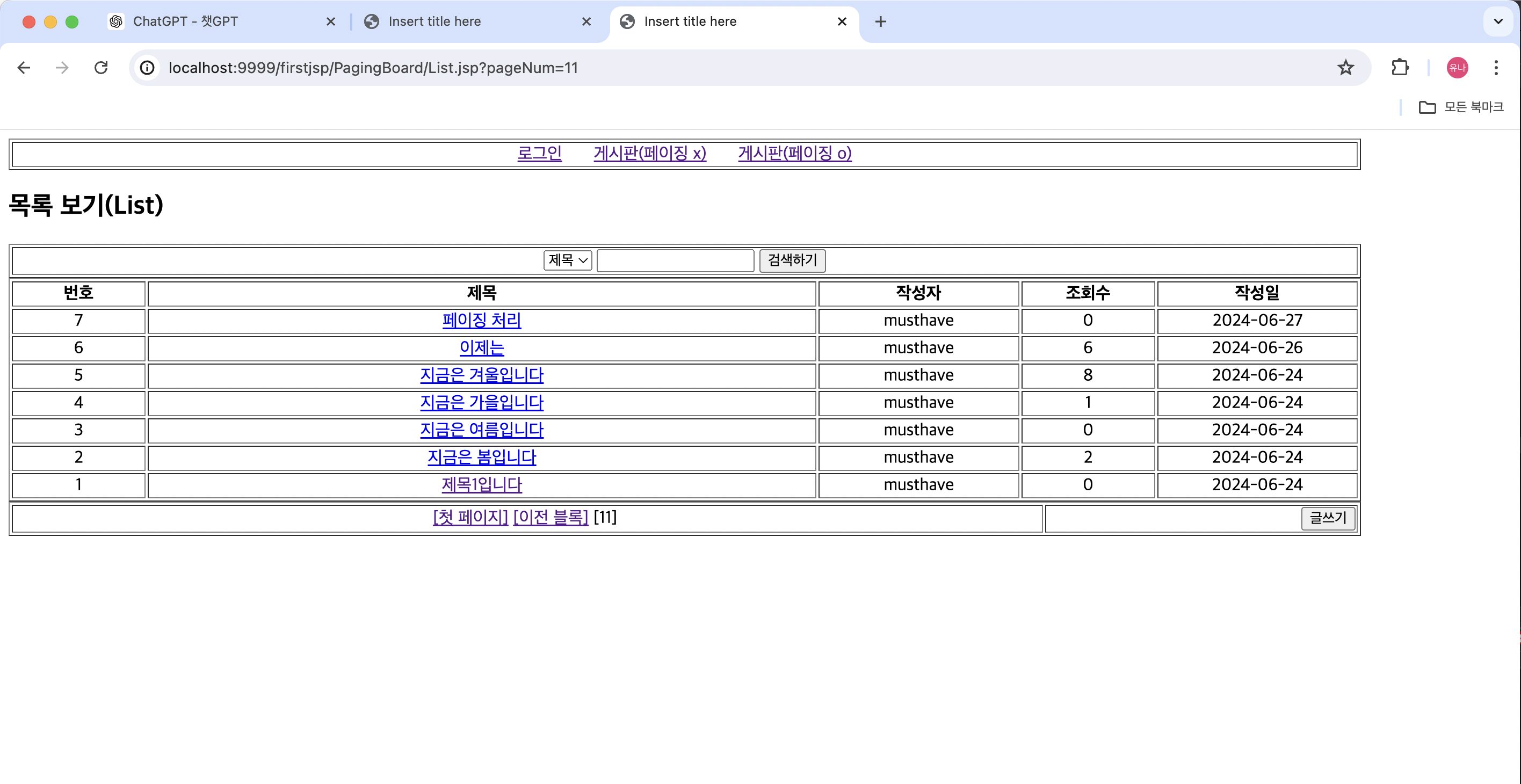Viewport: 1521px width, 784px height.
Task: Go to the 첫 페이지 link
Action: pos(470,517)
